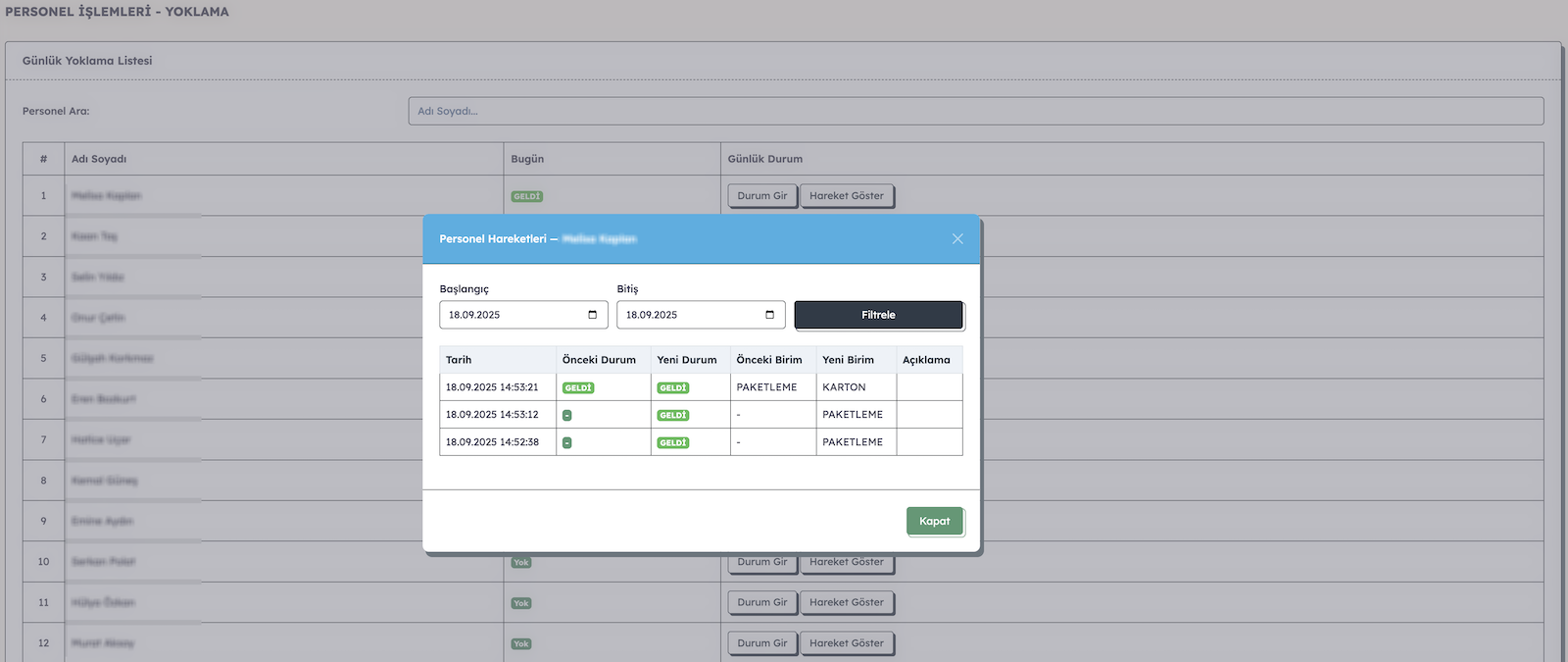1568x662 pixels.
Task: Click Önceki Durum GELDİ badge at 14:53:21
Action: (x=578, y=388)
